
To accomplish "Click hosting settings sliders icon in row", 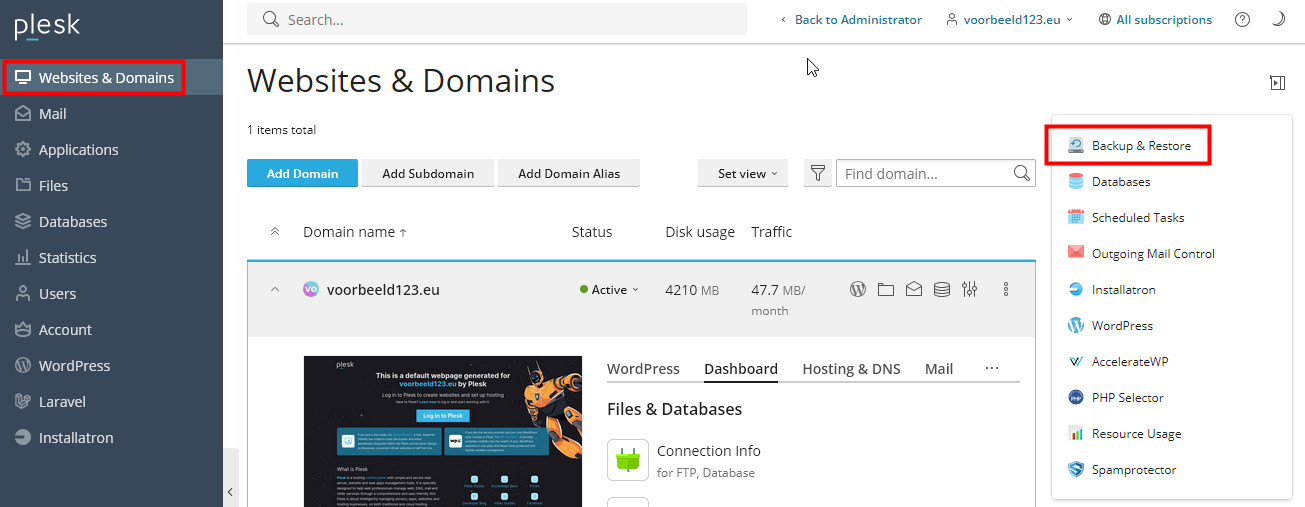I will [x=969, y=290].
